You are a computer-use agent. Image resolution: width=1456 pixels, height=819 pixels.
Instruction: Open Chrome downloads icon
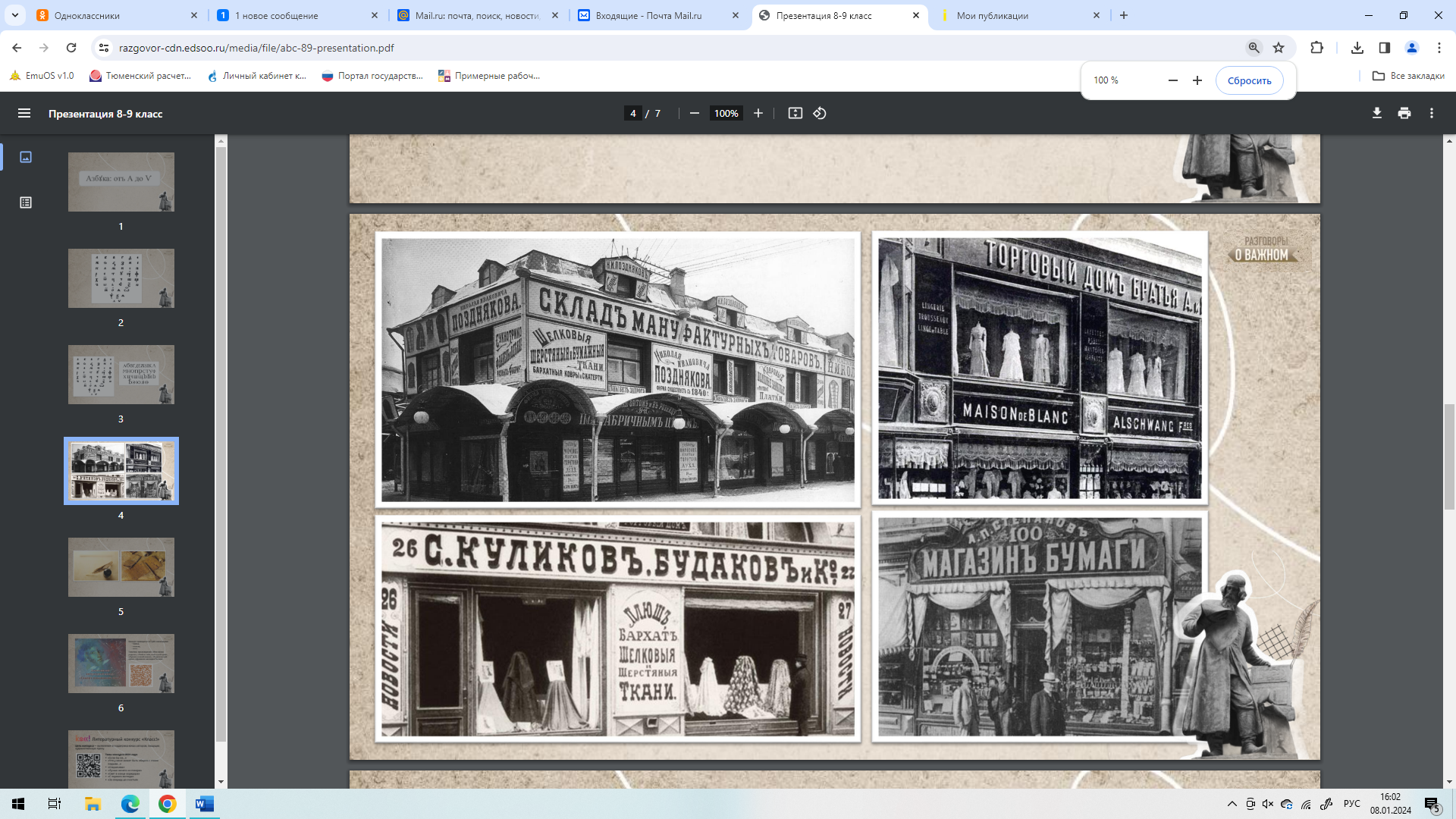1357,48
